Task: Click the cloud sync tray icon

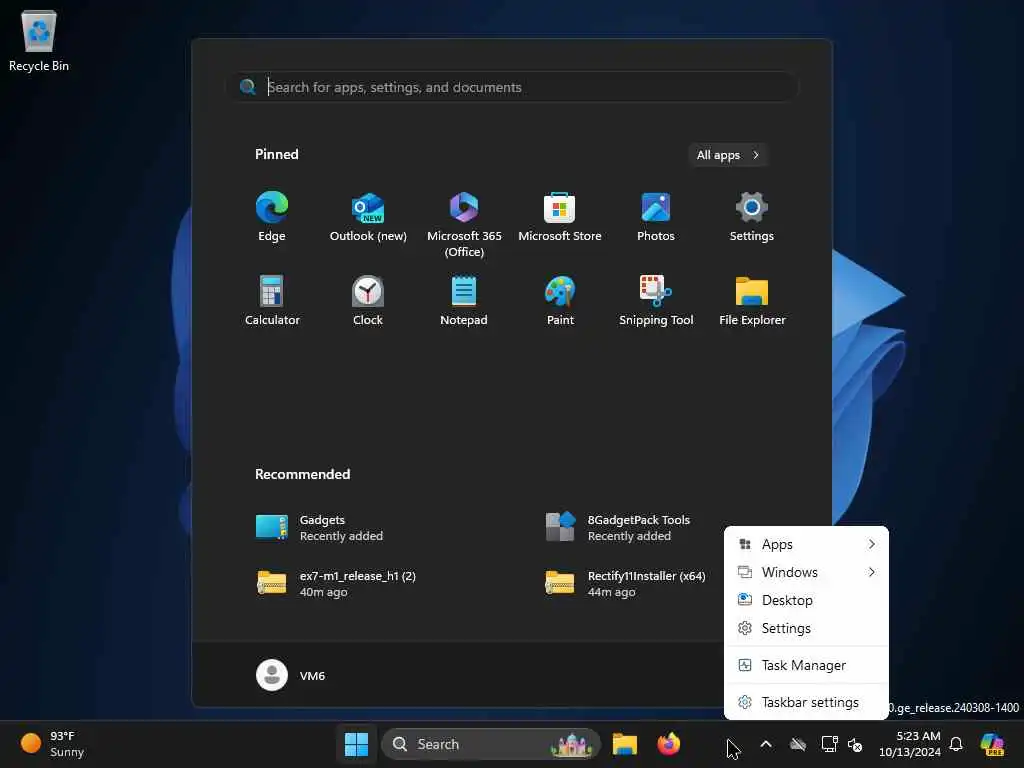Action: [797, 744]
